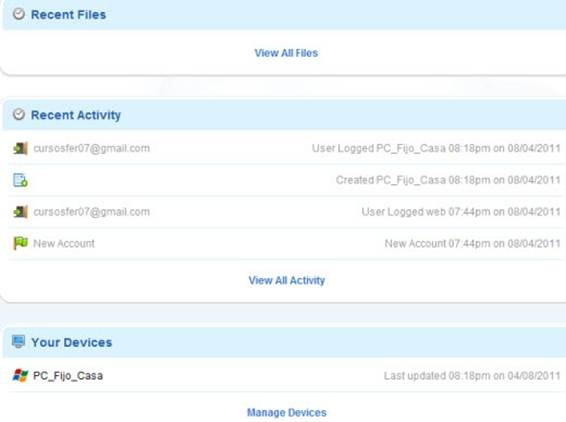The height and width of the screenshot is (422, 566).
Task: Open the Manage Devices link
Action: (x=287, y=412)
